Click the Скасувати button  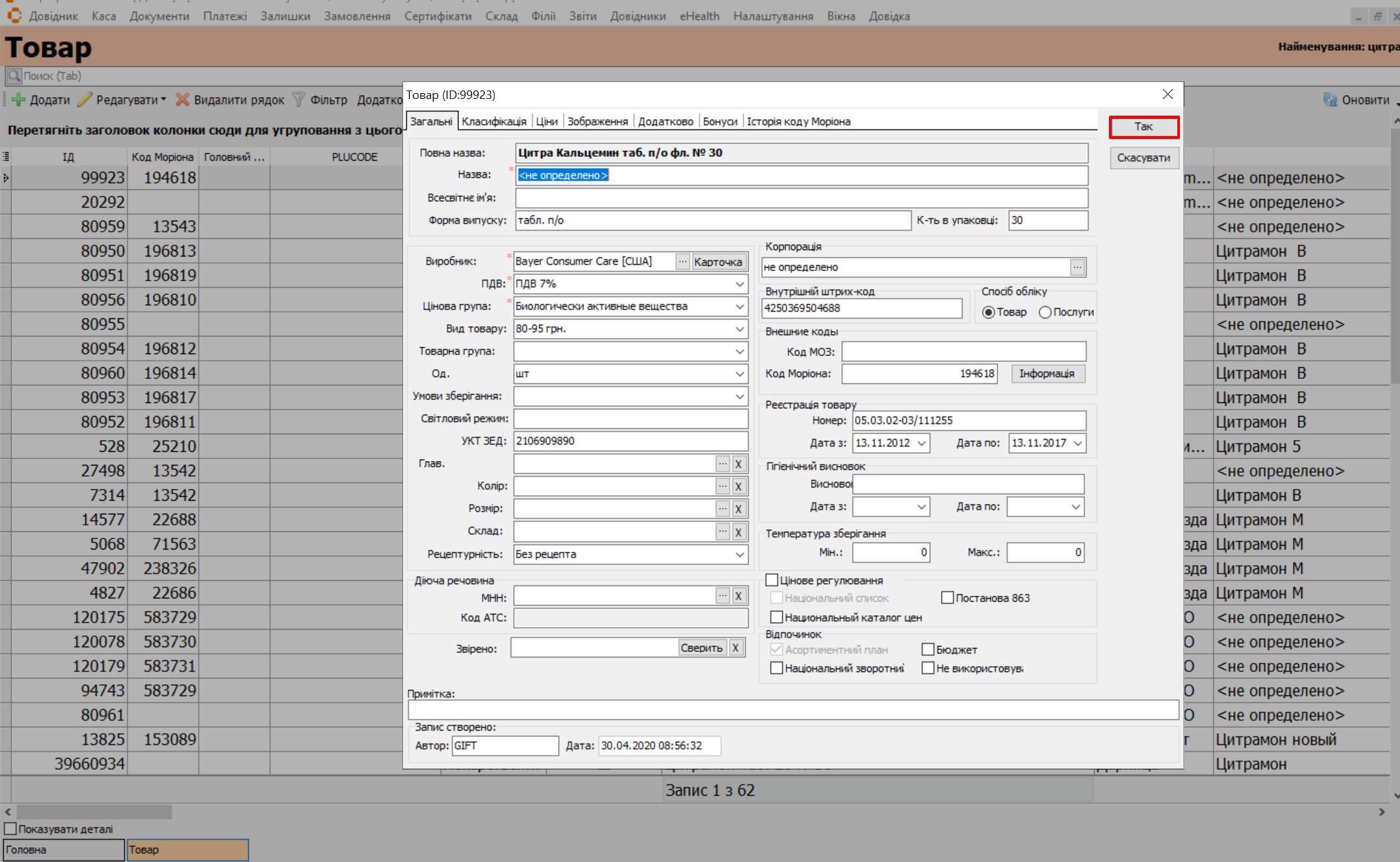[x=1143, y=158]
